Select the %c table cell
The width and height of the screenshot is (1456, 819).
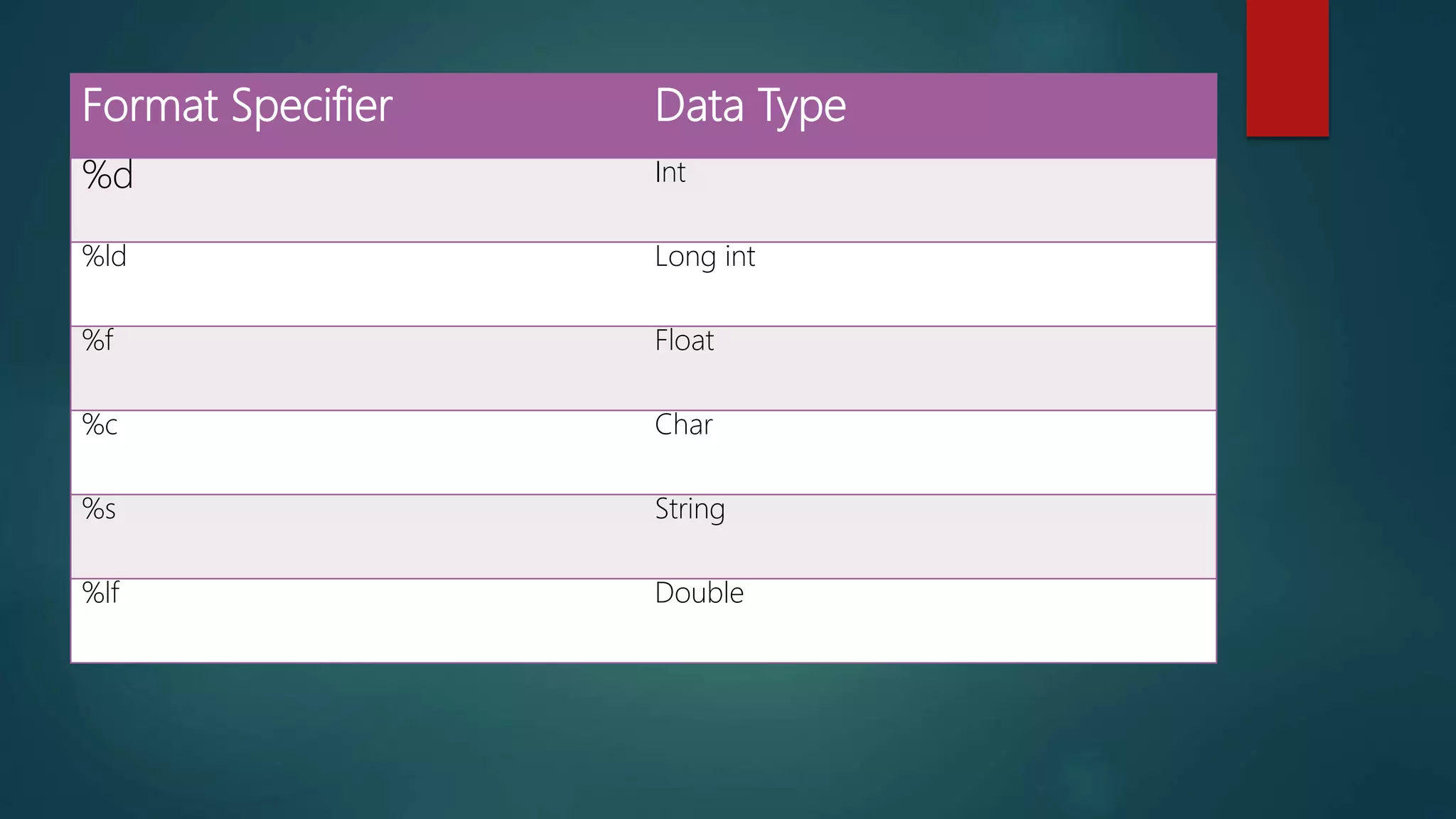click(100, 425)
